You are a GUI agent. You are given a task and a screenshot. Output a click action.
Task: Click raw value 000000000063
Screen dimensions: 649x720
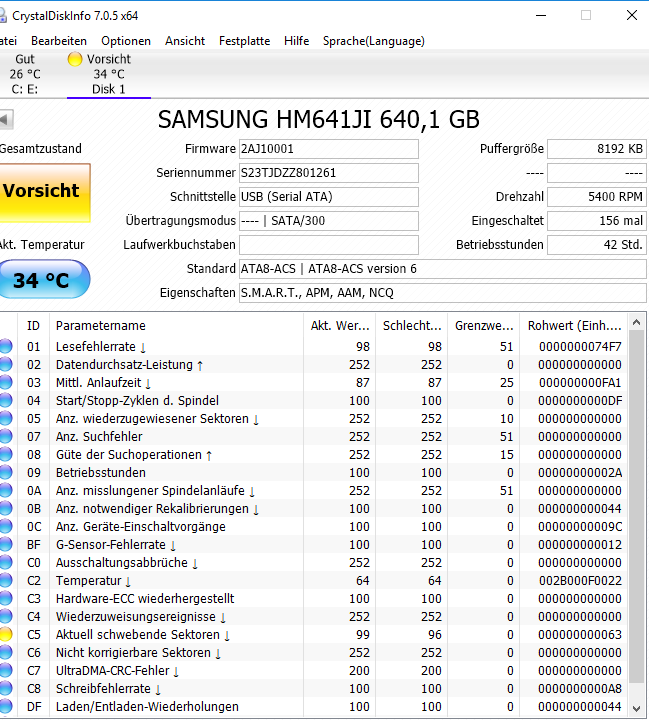coord(580,635)
